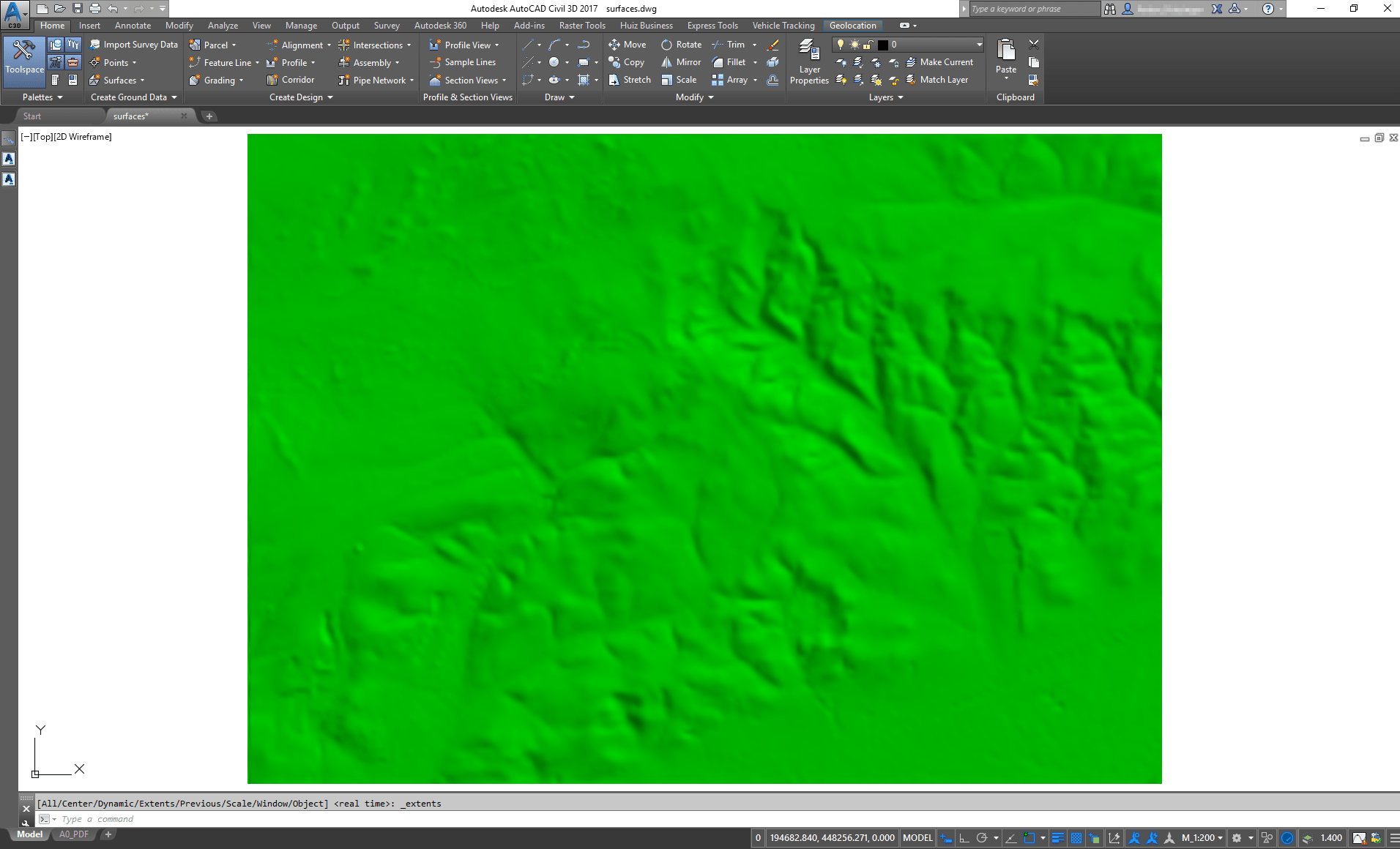Toggle transparency display in status bar

click(x=1076, y=838)
